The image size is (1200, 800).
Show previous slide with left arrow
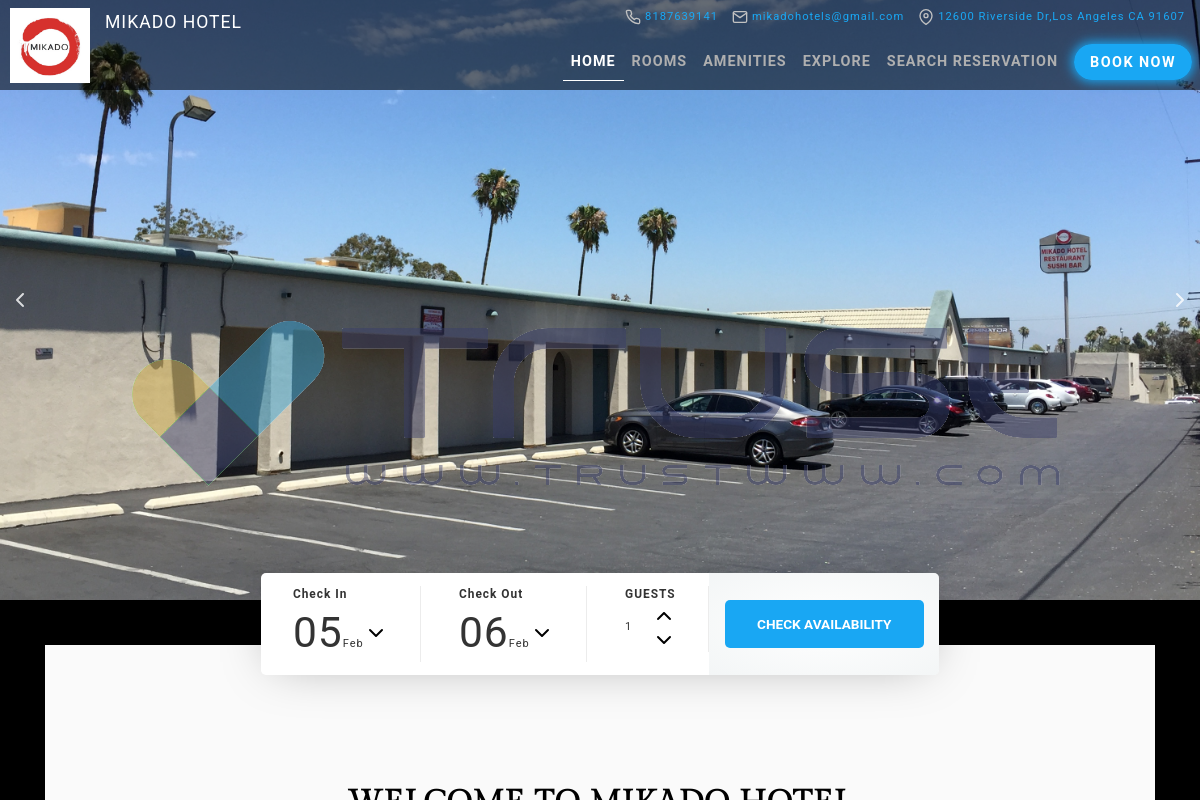click(x=20, y=300)
